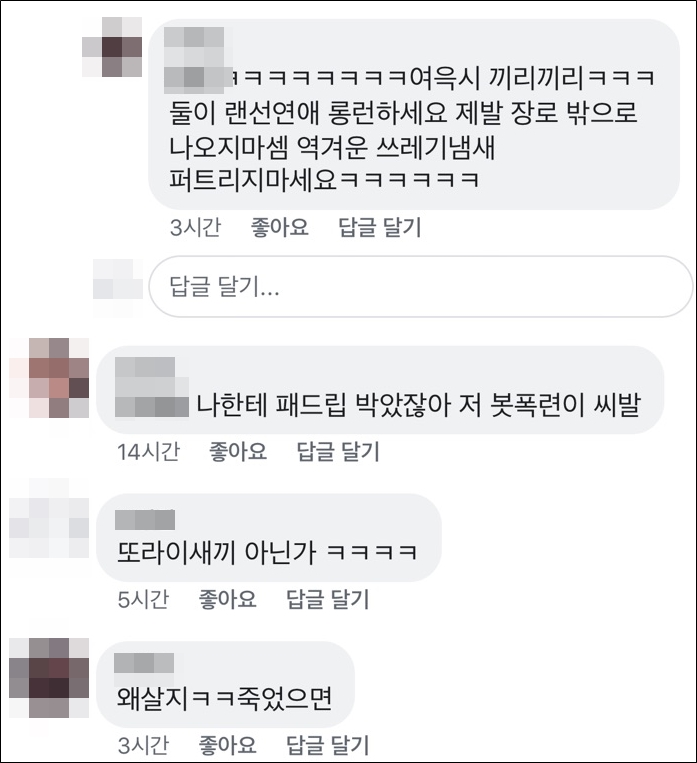Click 답글 달기 under the 14시간 comment

[x=338, y=451]
